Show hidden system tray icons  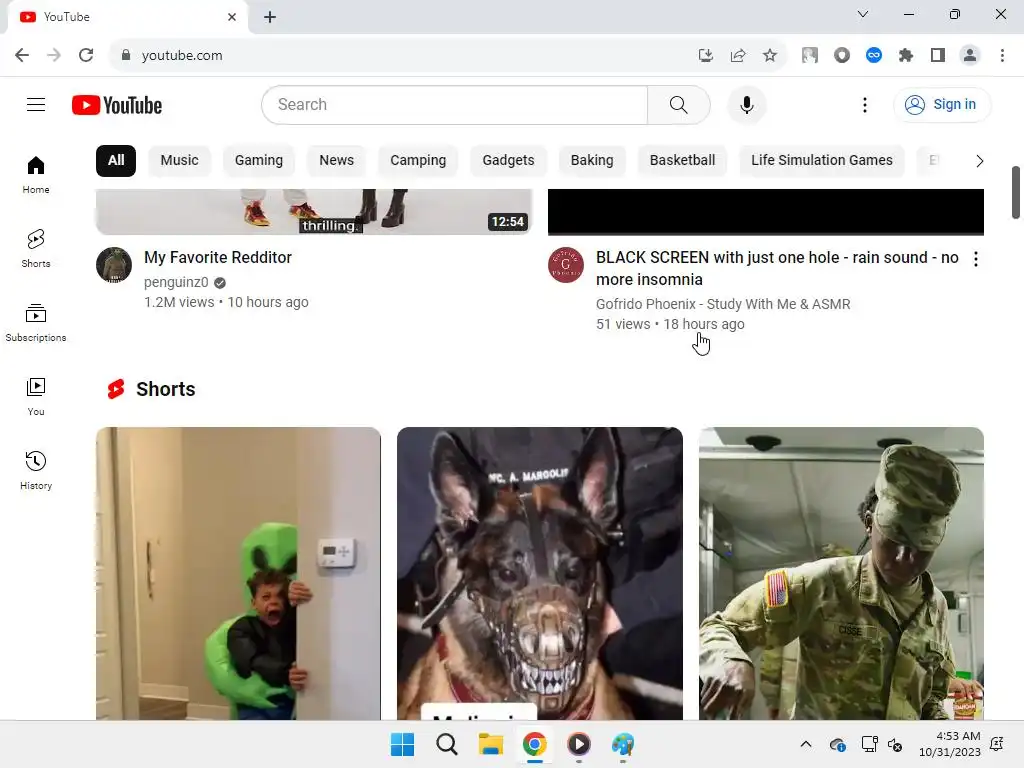click(x=806, y=744)
